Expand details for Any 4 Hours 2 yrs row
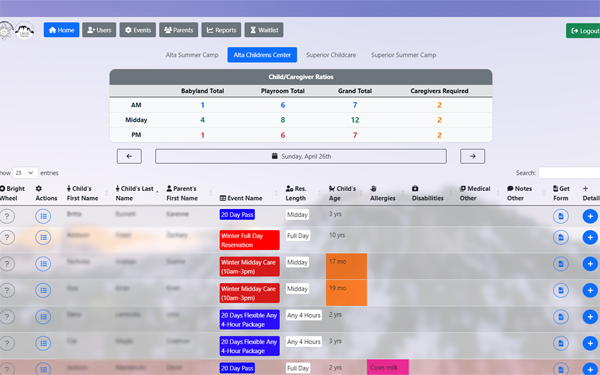The height and width of the screenshot is (375, 600). pyautogui.click(x=590, y=316)
